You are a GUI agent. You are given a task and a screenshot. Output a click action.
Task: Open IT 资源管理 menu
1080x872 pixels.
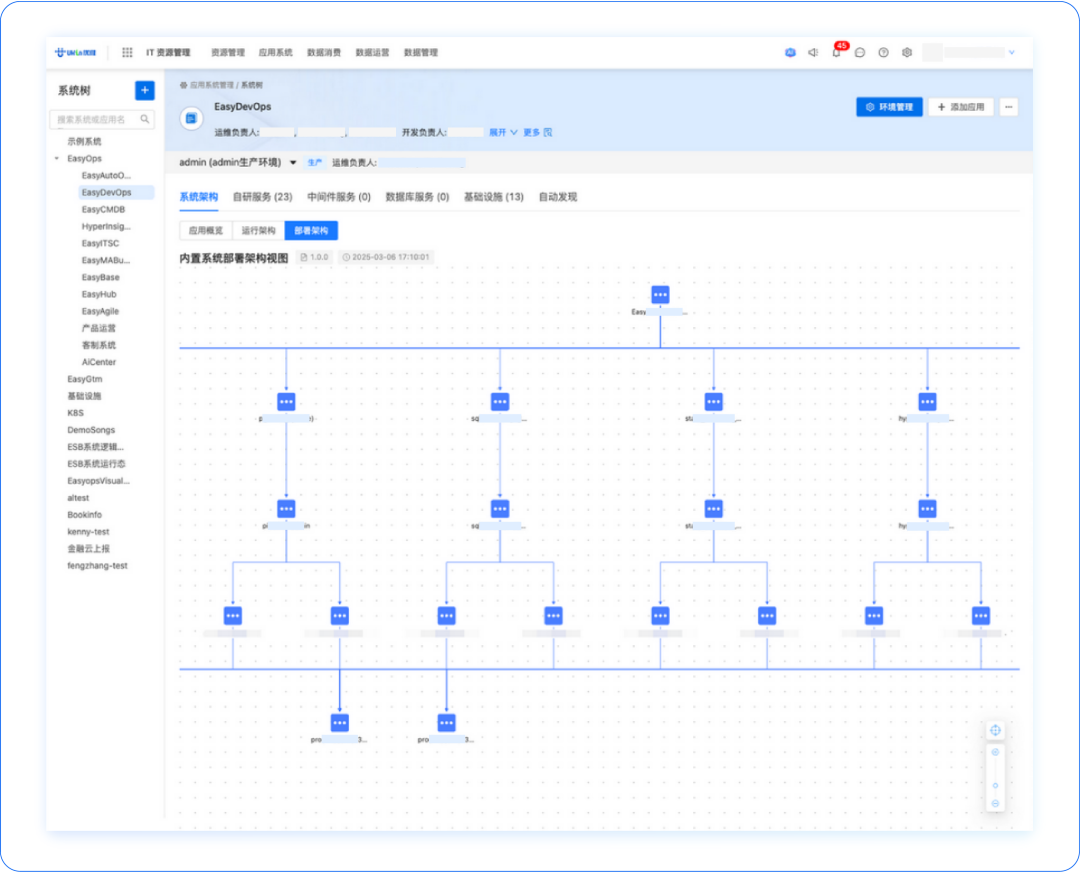[168, 52]
